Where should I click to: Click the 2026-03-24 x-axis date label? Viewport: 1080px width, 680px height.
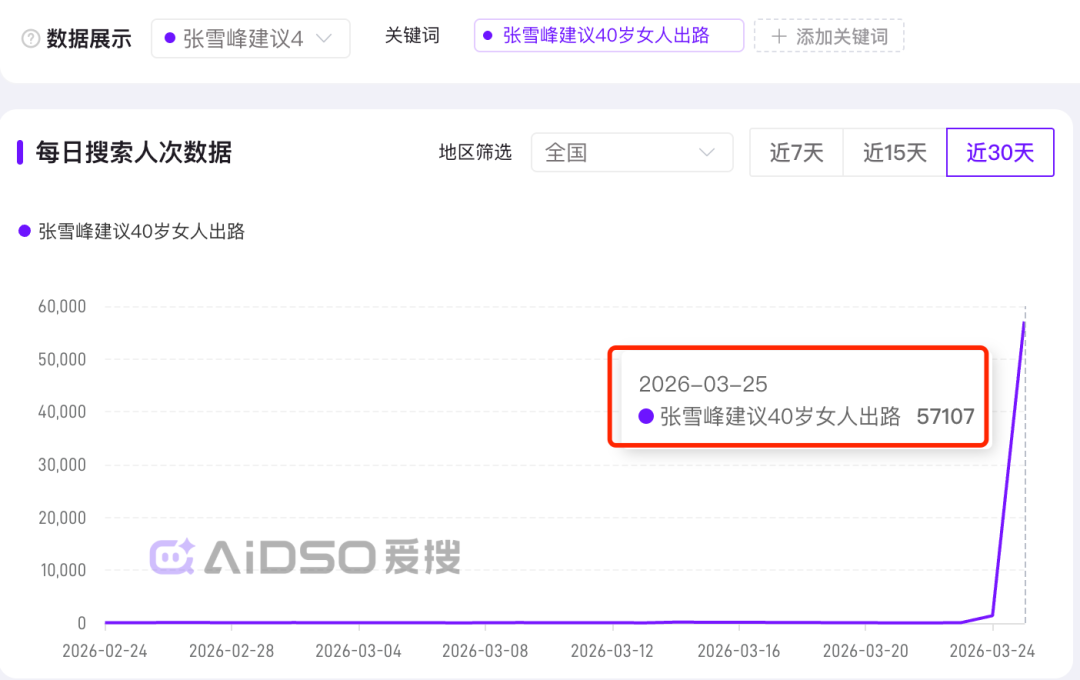point(992,651)
